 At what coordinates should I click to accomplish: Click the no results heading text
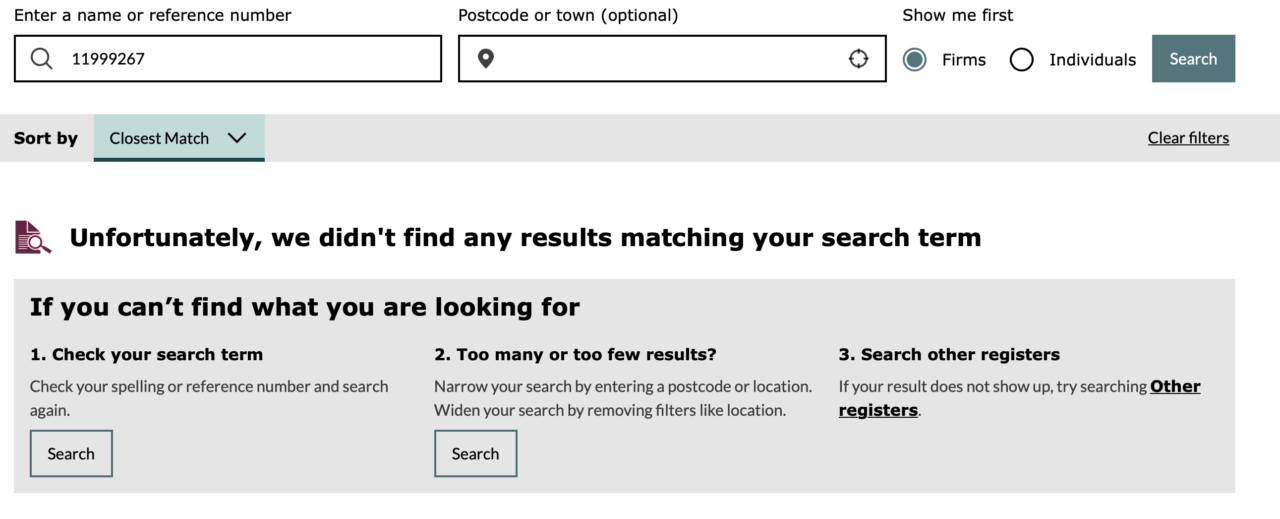tap(525, 238)
